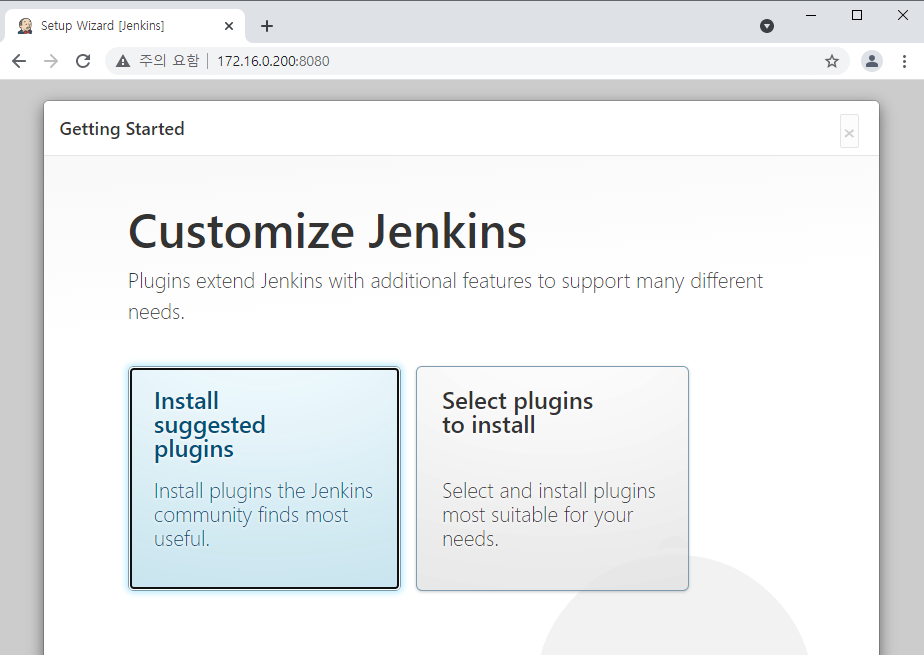924x655 pixels.
Task: Click the browser forward arrow
Action: pos(51,61)
